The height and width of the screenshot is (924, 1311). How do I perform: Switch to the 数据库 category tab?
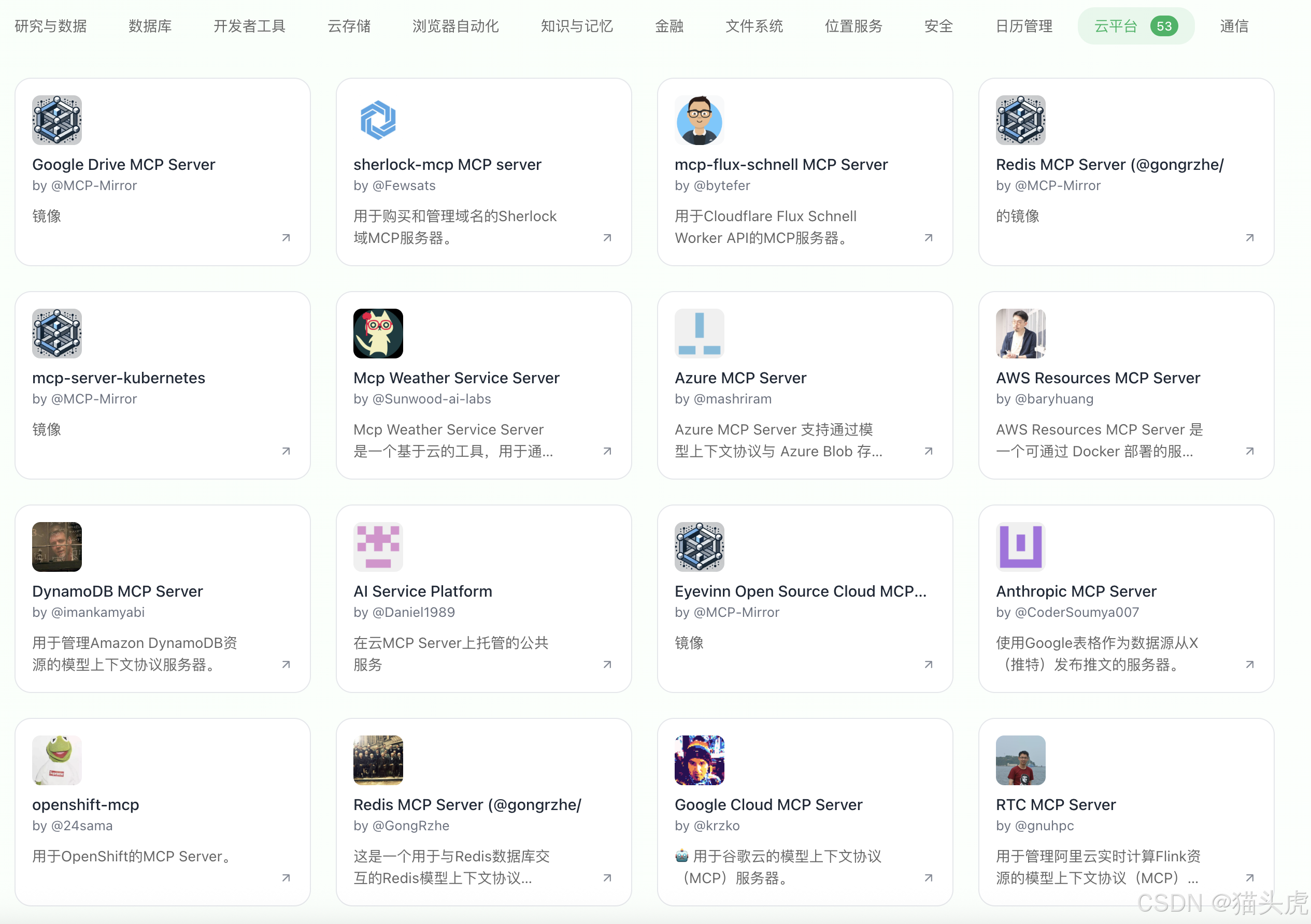[x=150, y=26]
